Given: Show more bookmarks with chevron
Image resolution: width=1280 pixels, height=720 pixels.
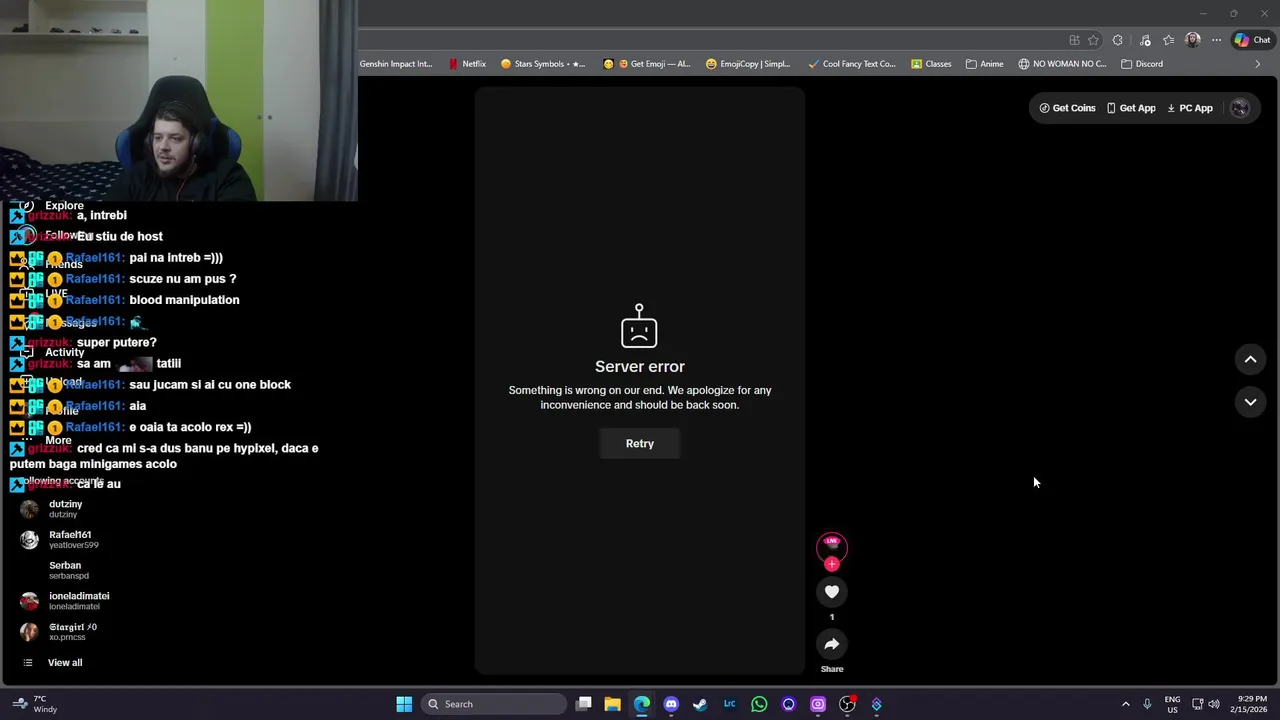Looking at the screenshot, I should (x=1258, y=64).
